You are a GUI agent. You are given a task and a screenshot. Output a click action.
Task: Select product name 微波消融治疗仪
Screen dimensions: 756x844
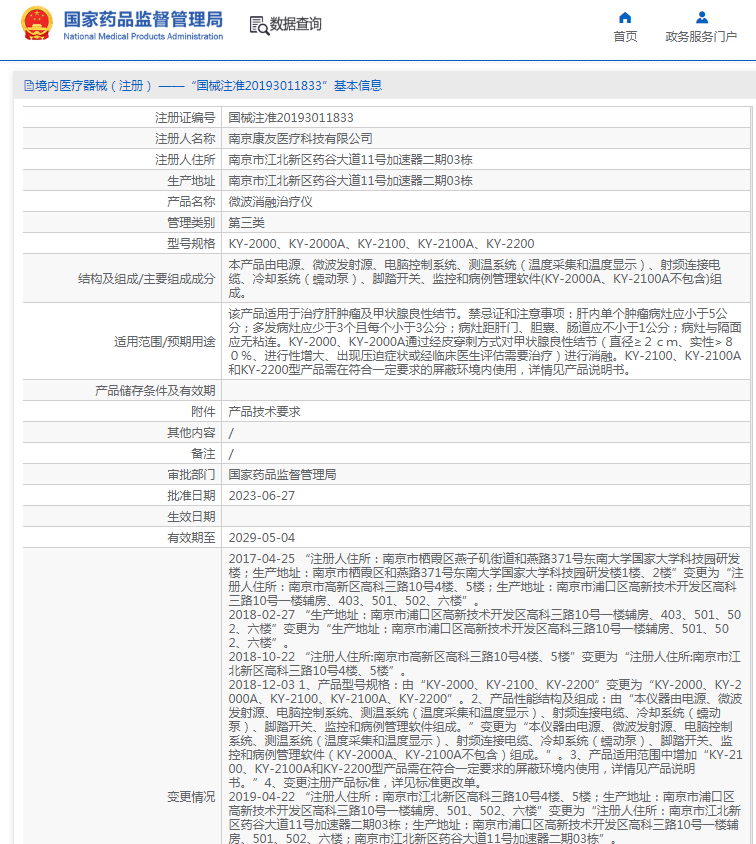(x=270, y=201)
